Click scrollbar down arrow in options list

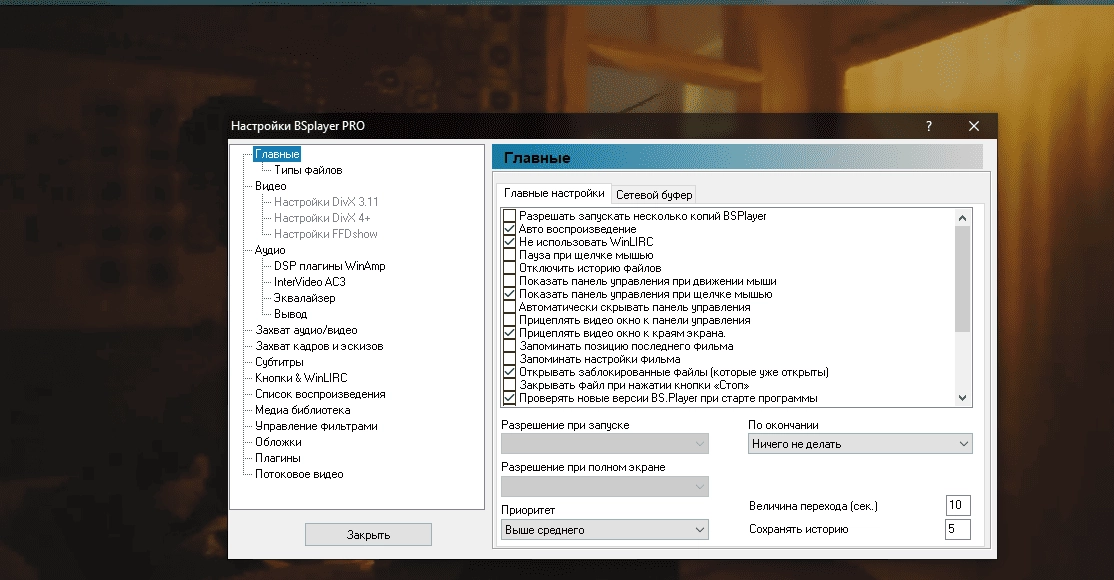coord(963,398)
